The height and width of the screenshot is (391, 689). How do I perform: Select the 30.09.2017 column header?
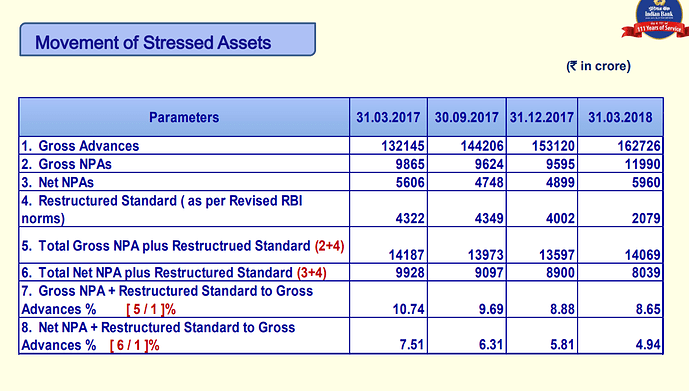pos(467,117)
